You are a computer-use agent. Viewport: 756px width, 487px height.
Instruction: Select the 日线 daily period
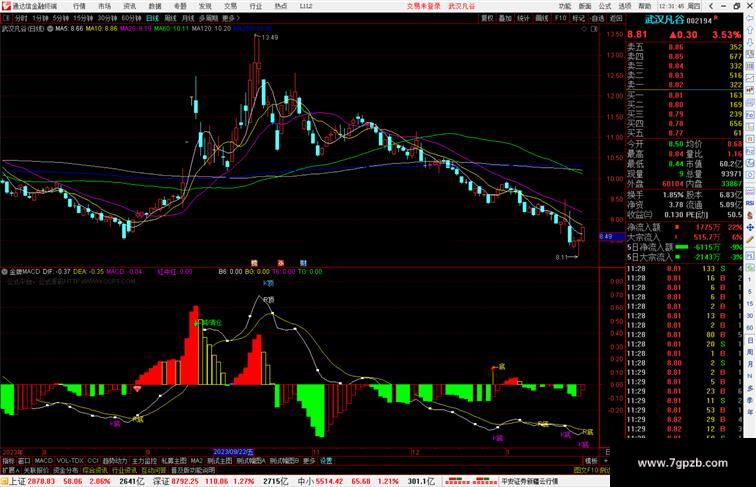tap(152, 18)
